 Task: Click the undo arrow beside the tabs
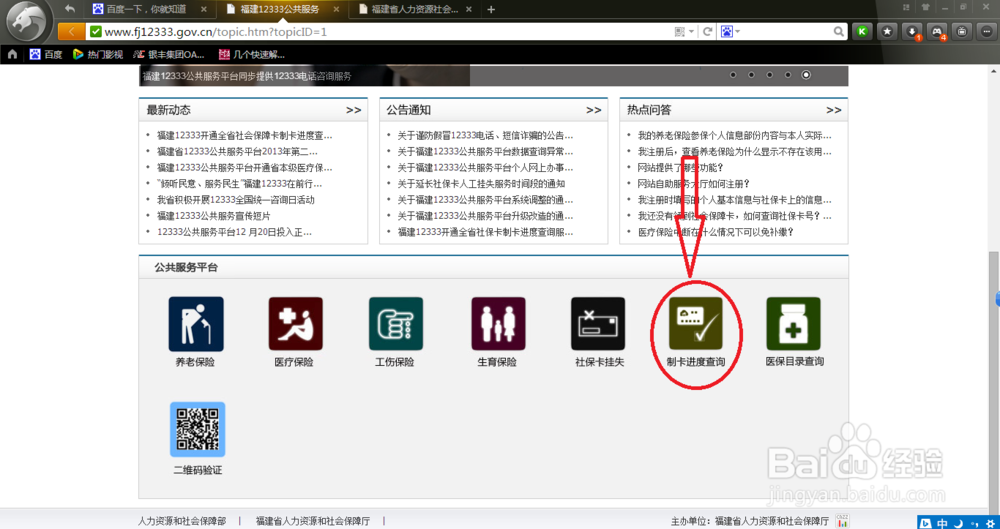pyautogui.click(x=70, y=9)
